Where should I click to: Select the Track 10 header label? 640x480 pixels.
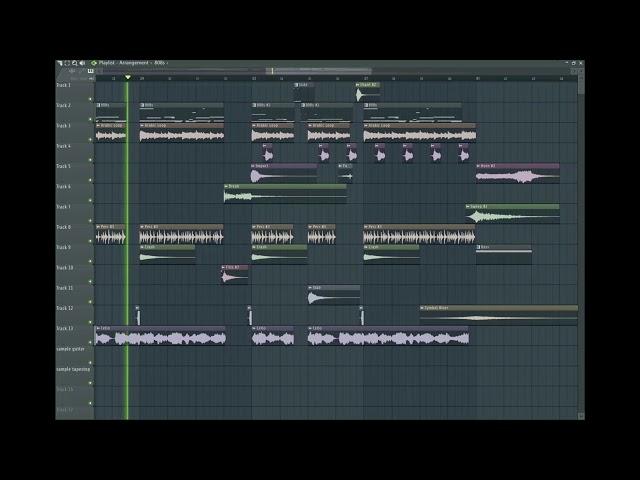(x=64, y=268)
